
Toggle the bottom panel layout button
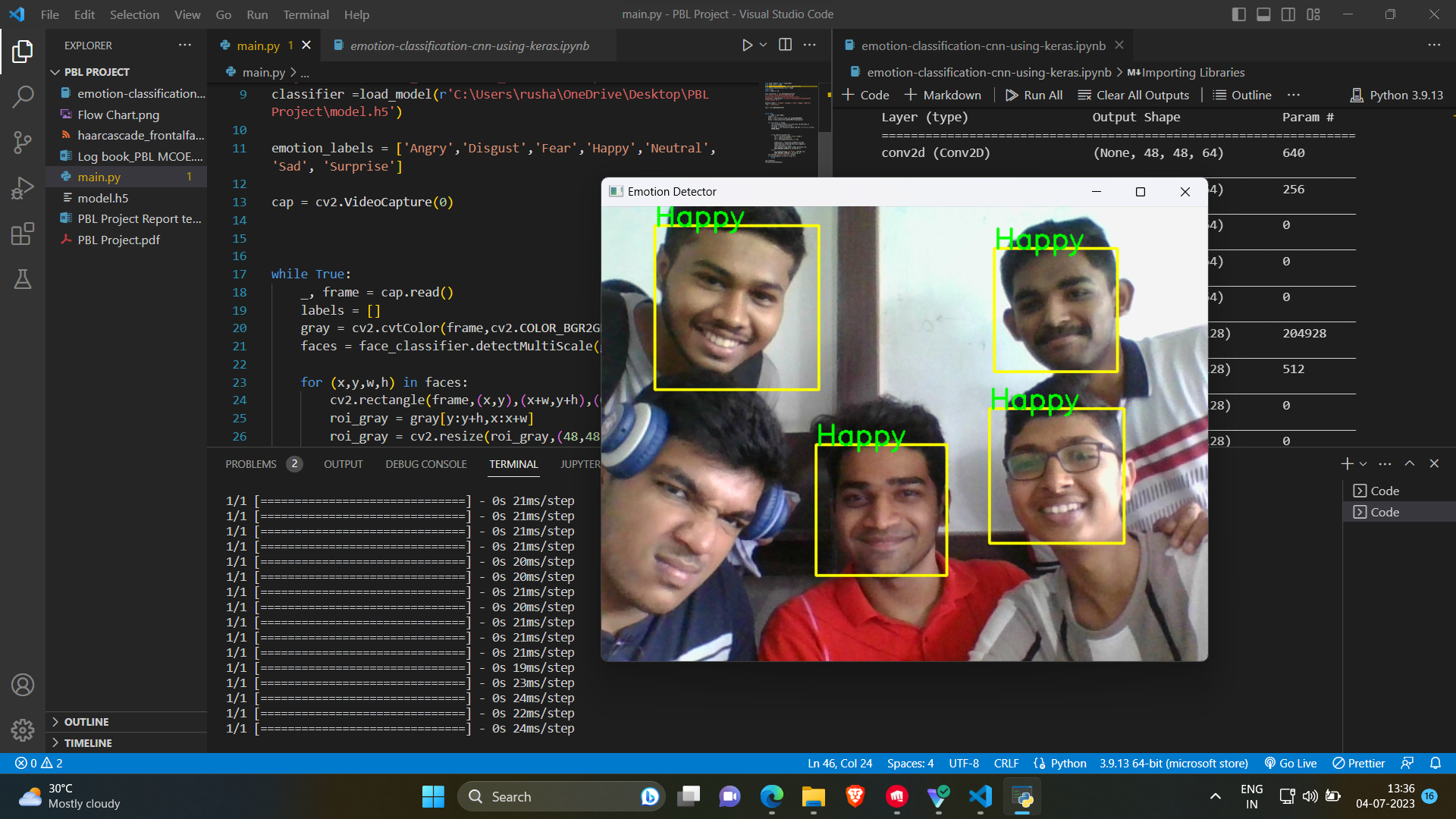click(x=1263, y=14)
